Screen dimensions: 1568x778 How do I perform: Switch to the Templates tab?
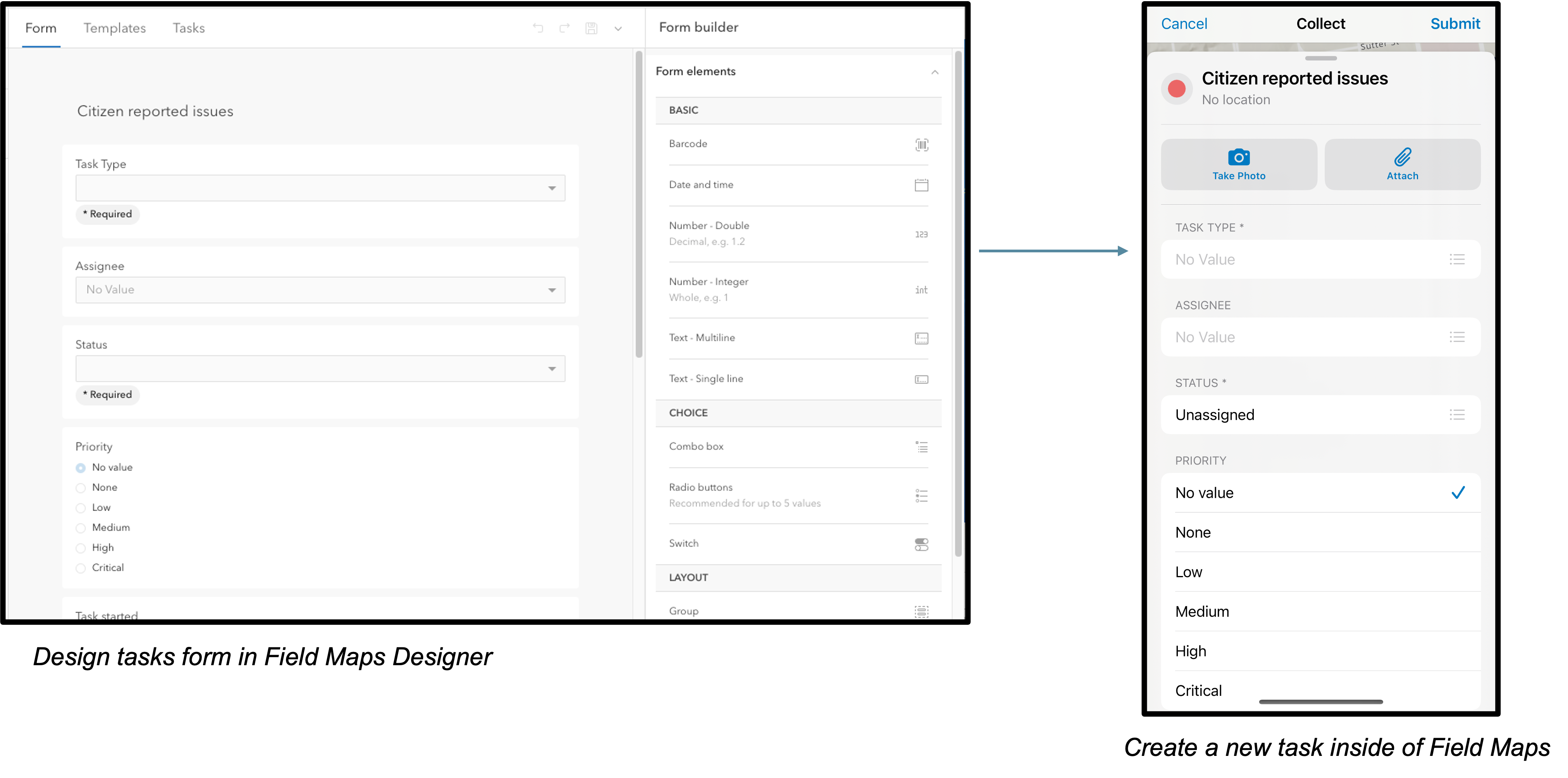click(114, 28)
